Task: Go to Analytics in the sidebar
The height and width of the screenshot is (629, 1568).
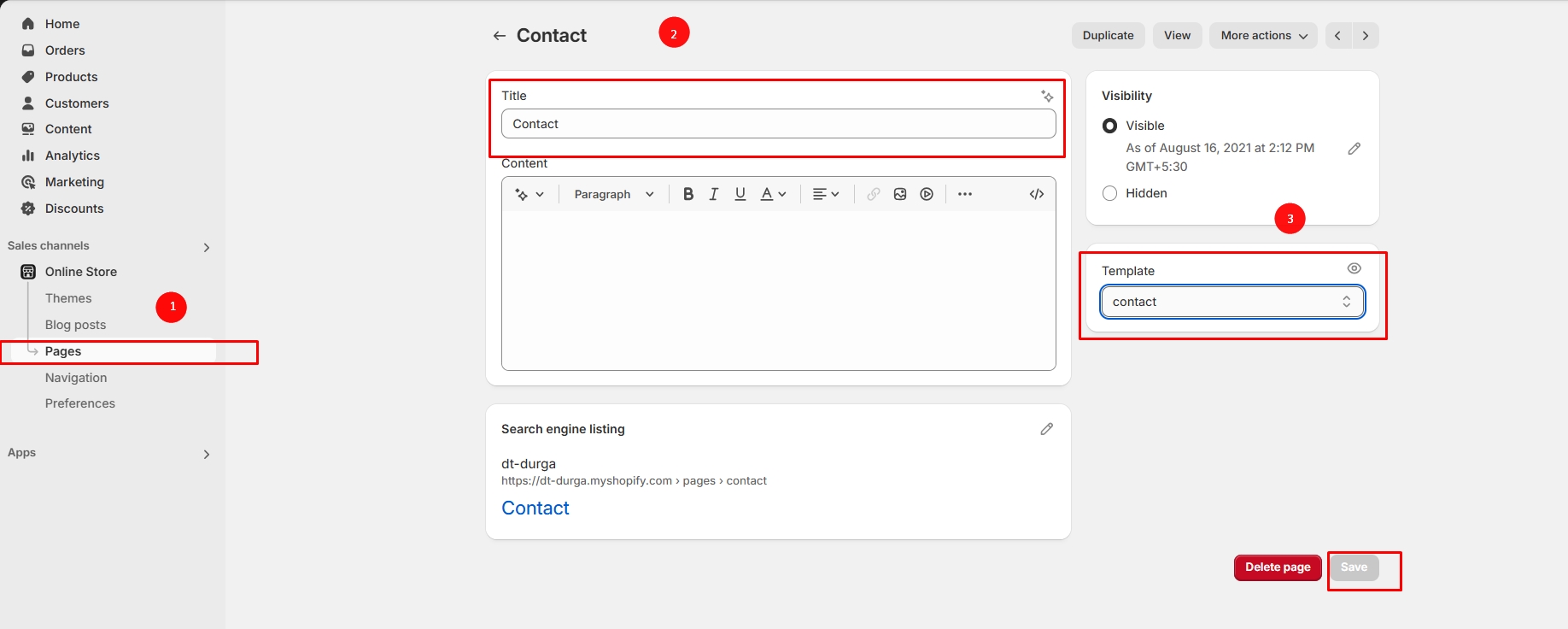Action: click(73, 156)
